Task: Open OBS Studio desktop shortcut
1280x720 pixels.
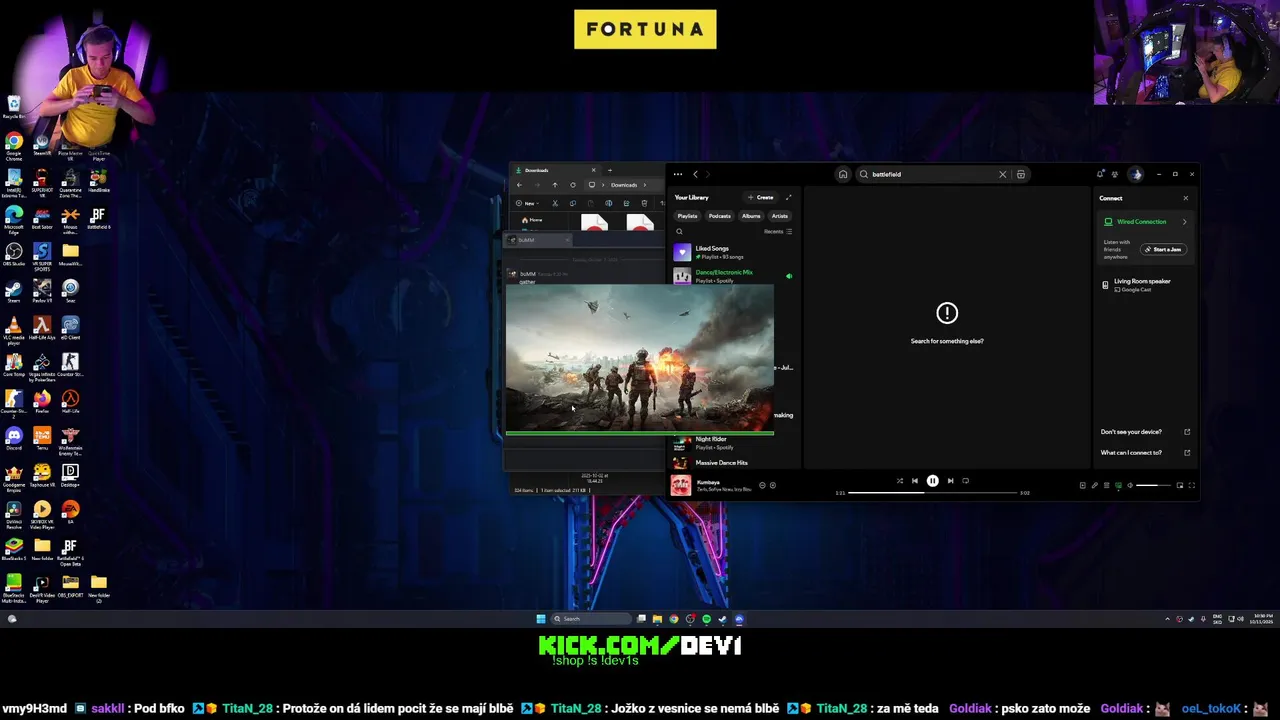Action: point(14,254)
